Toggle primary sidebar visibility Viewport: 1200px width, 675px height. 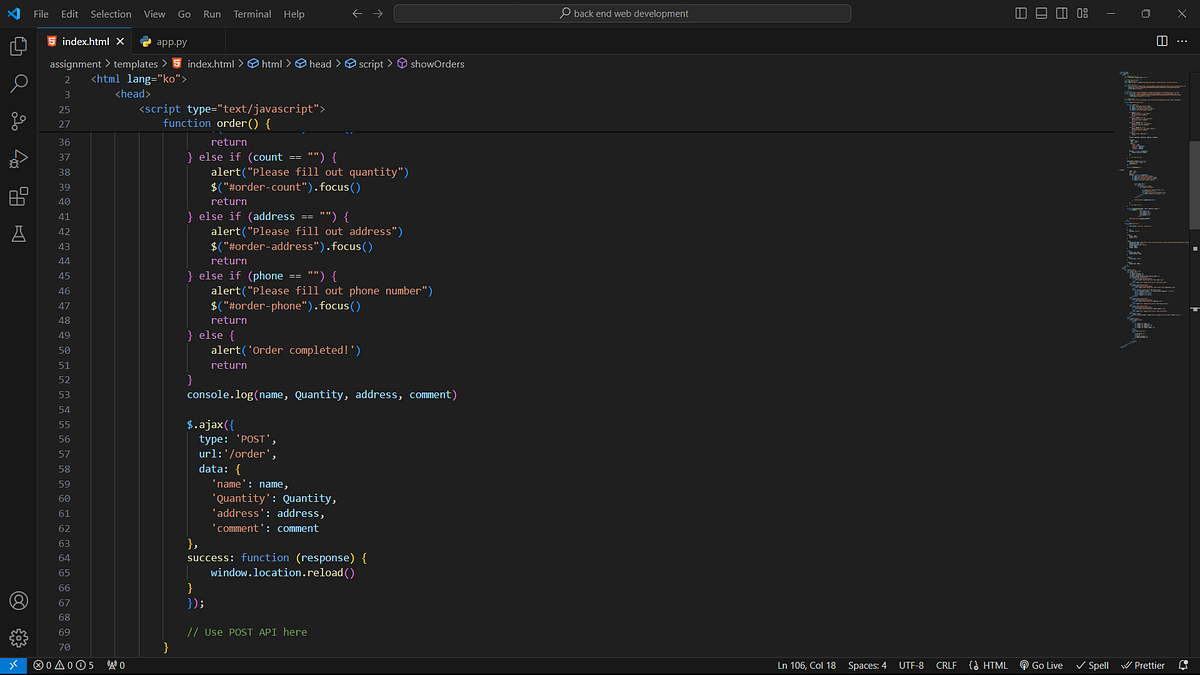point(1019,13)
